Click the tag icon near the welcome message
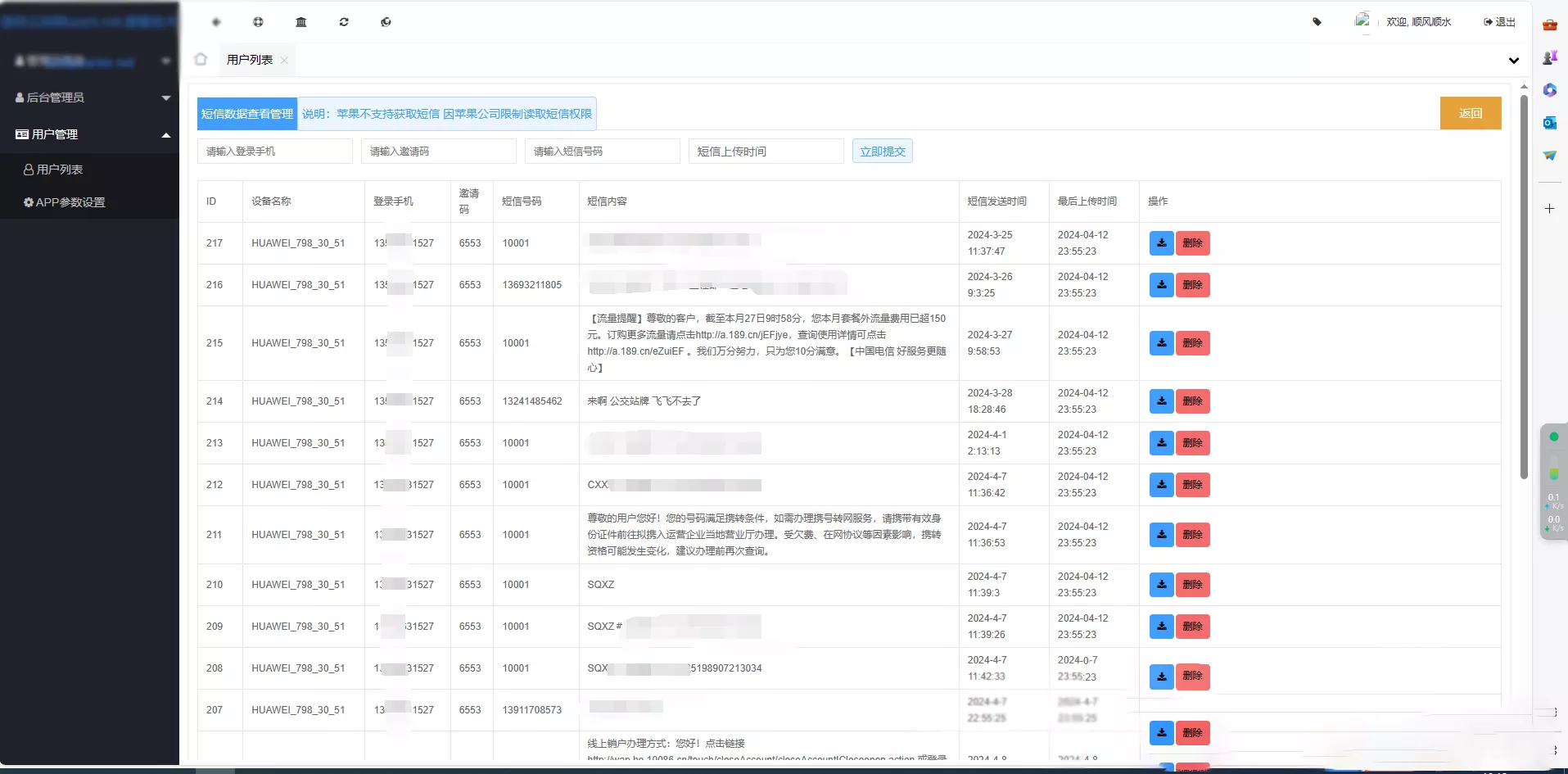1568x774 pixels. 1317,22
